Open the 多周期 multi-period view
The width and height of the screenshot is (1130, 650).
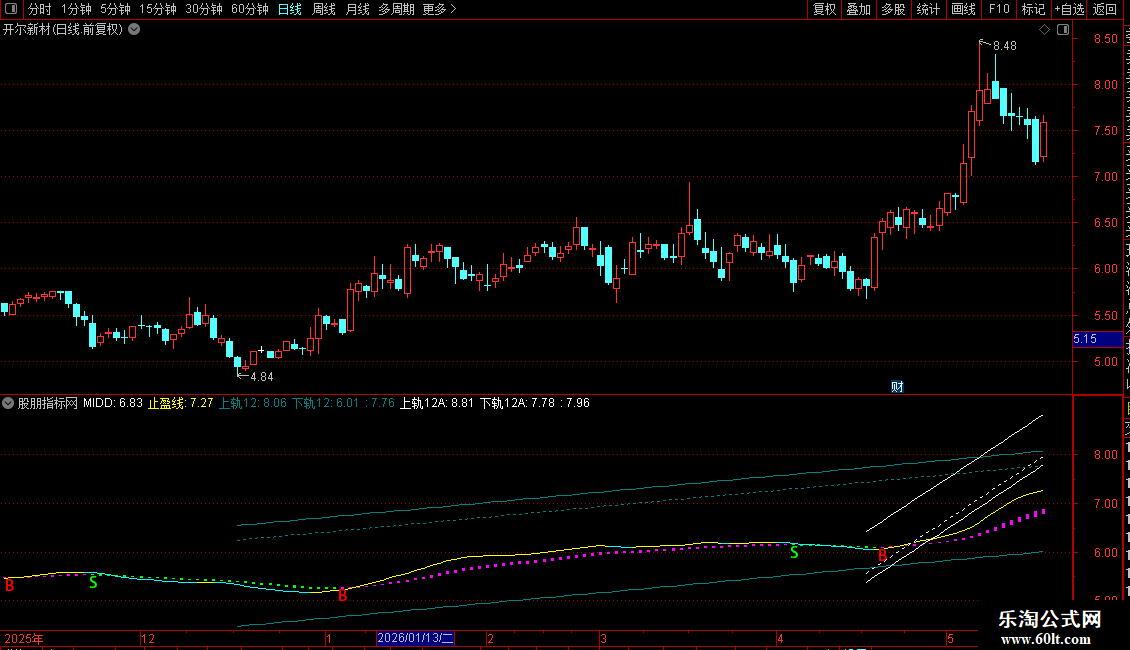(x=396, y=9)
